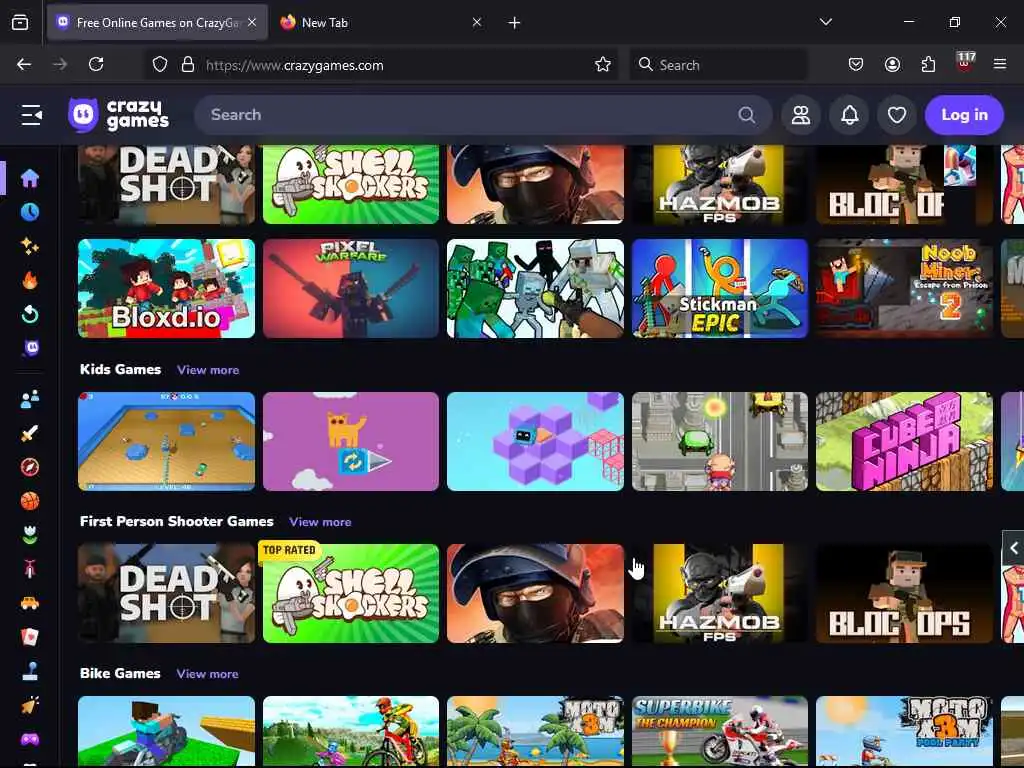Open the Bike Games heading
Viewport: 1024px width, 768px height.
click(120, 673)
